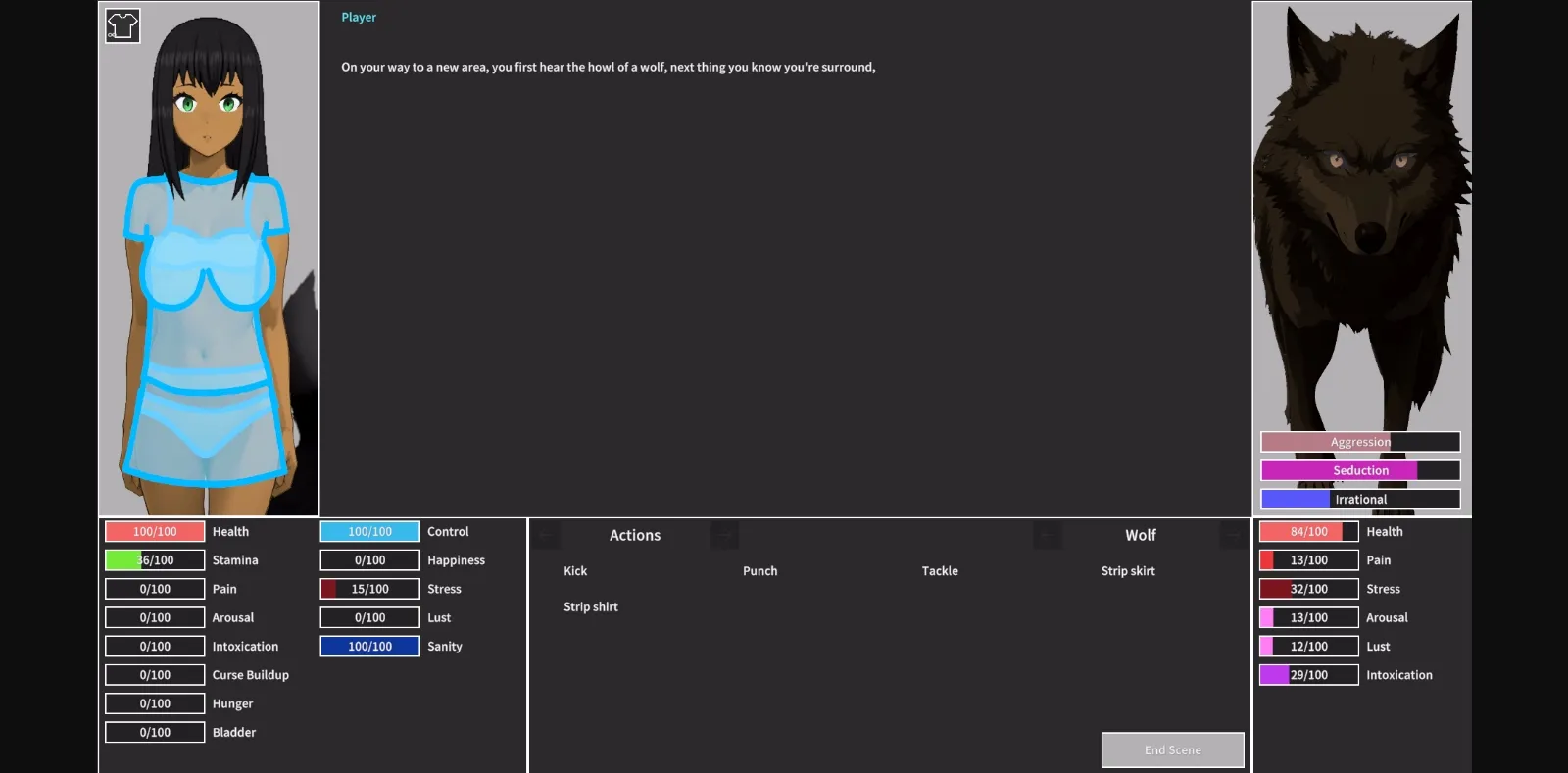Go to next target right of Wolf

pos(1232,535)
